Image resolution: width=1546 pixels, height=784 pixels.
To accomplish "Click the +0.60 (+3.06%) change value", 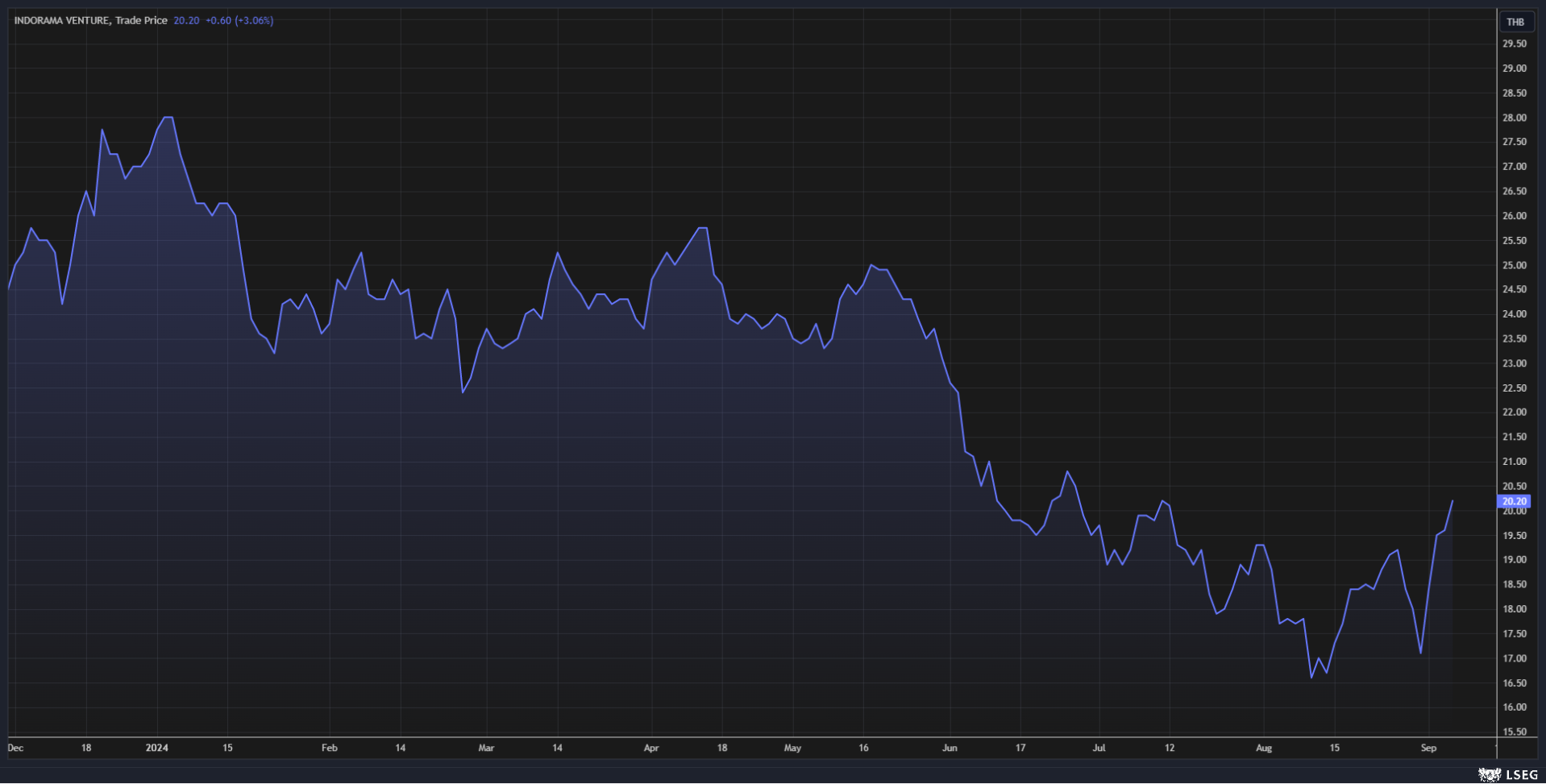I will (239, 21).
